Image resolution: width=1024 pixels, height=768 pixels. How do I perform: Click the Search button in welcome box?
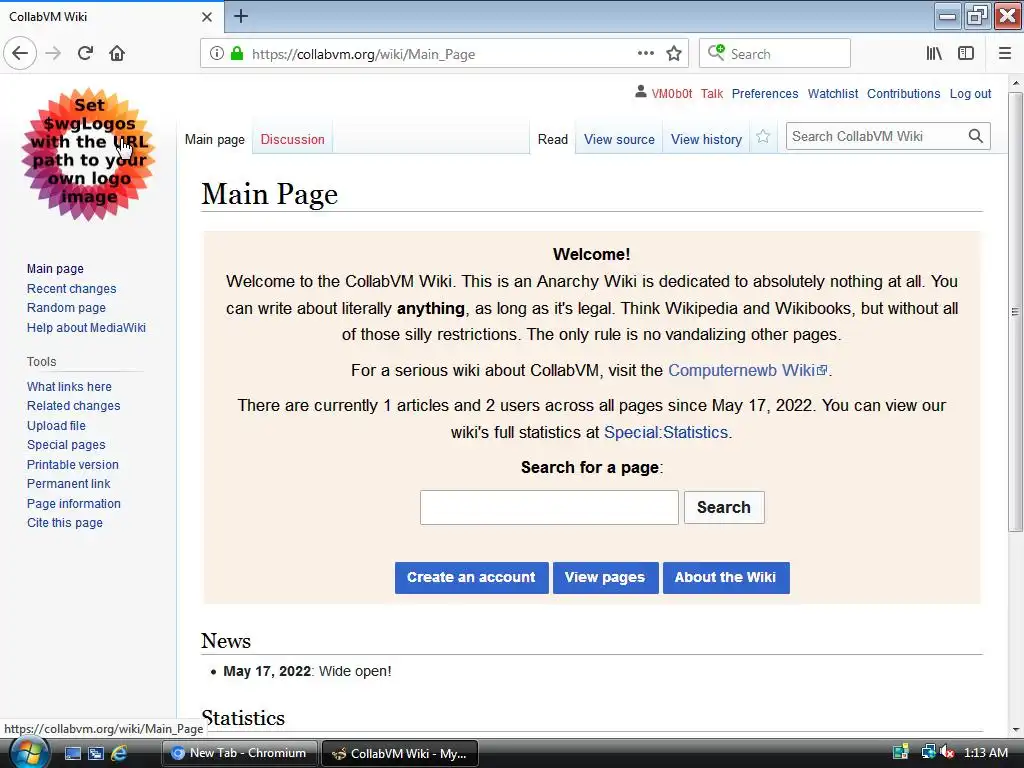point(724,507)
